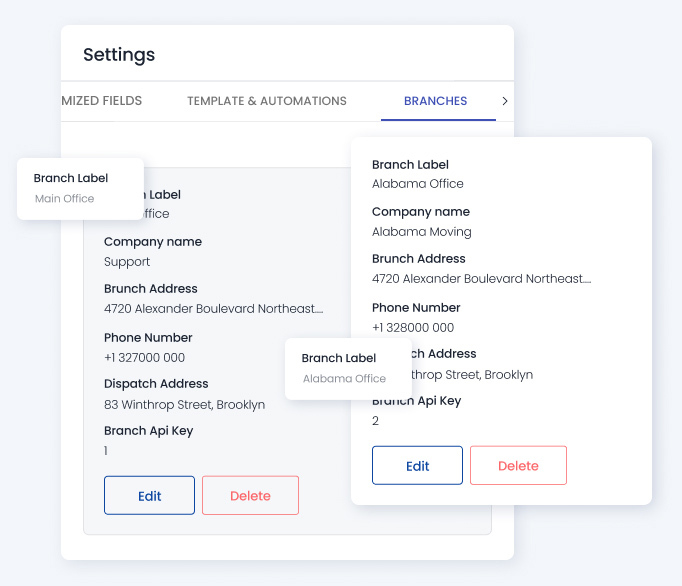The image size is (682, 586).
Task: Click the Alabama Moving card's Alexander Boulevard address
Action: [x=481, y=279]
